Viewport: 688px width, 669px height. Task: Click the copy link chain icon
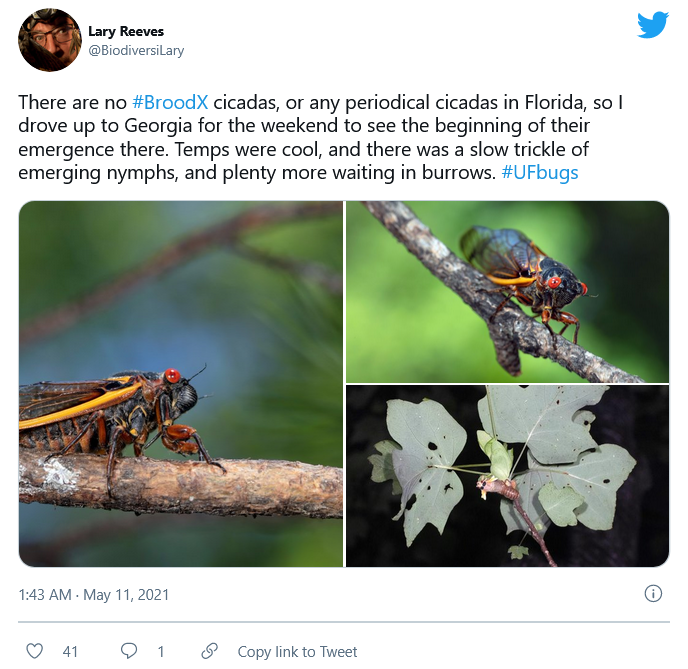pos(209,651)
